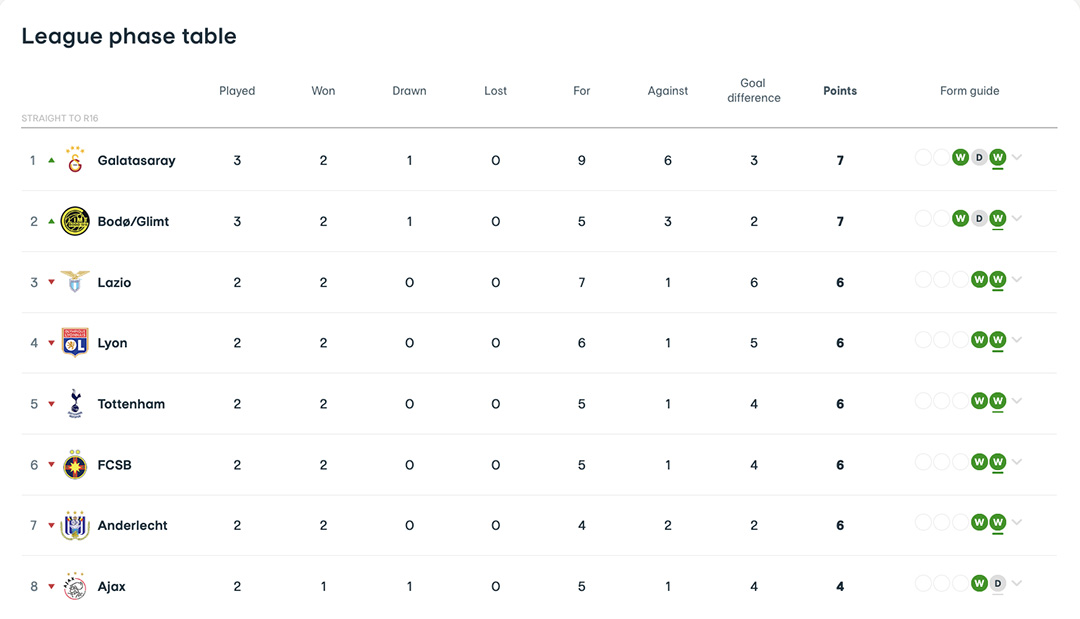Viewport: 1080px width, 619px height.
Task: Click the Galatasaray club crest
Action: (75, 160)
